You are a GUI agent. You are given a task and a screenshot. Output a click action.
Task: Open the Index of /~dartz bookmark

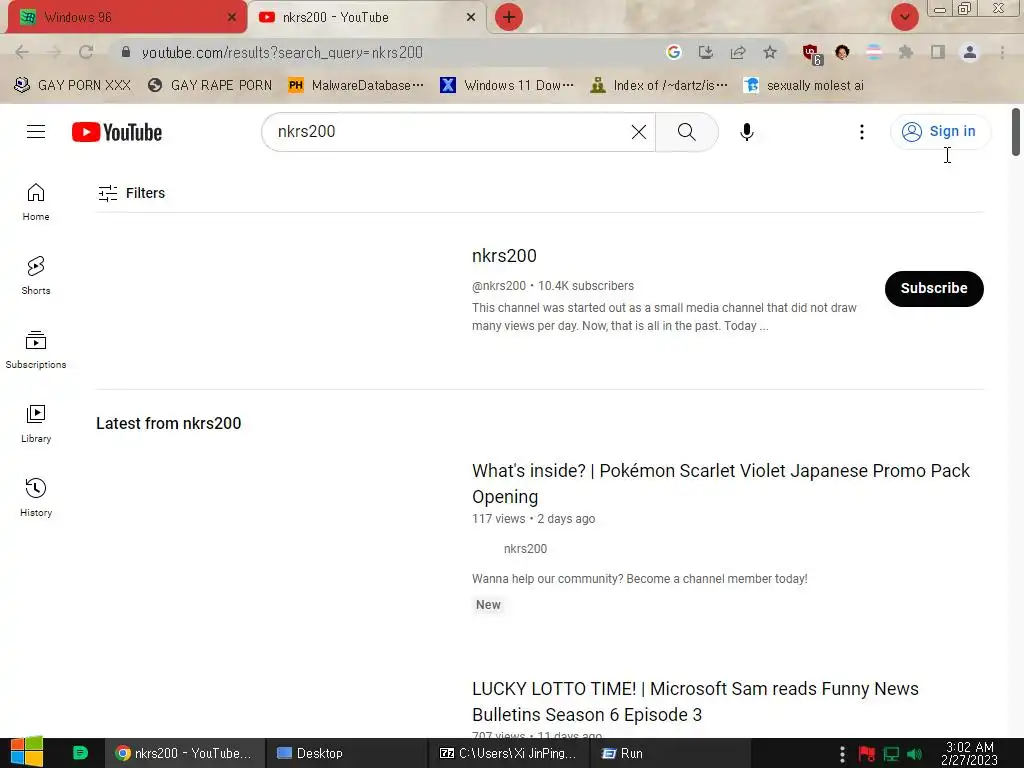click(x=658, y=86)
